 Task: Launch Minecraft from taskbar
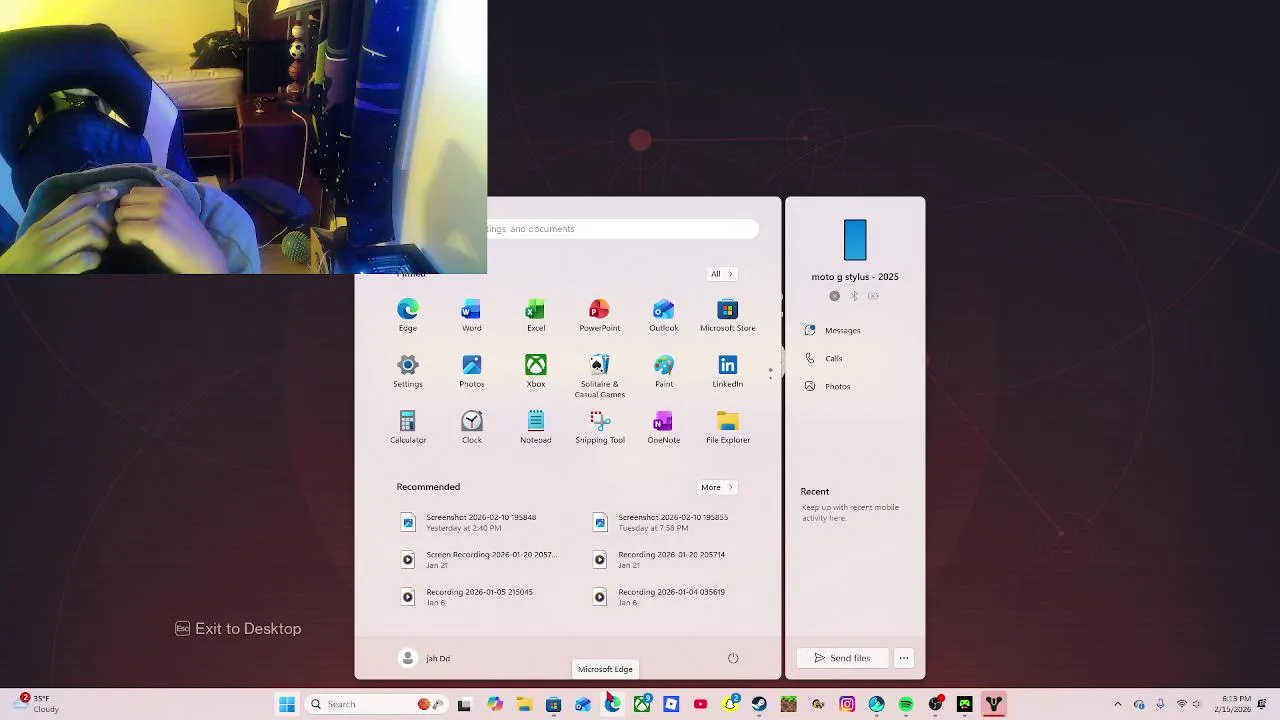[x=789, y=704]
